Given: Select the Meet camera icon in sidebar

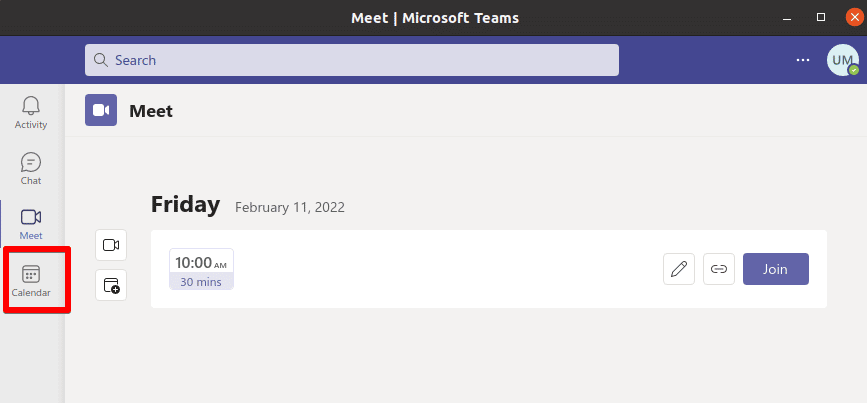Looking at the screenshot, I should click(x=31, y=224).
